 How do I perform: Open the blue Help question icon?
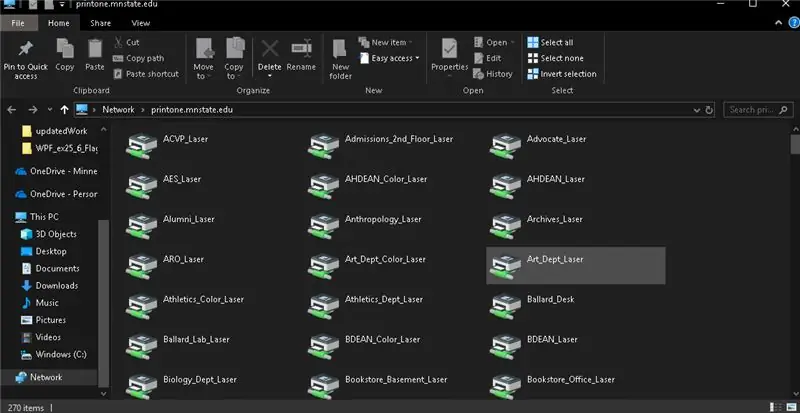794,23
